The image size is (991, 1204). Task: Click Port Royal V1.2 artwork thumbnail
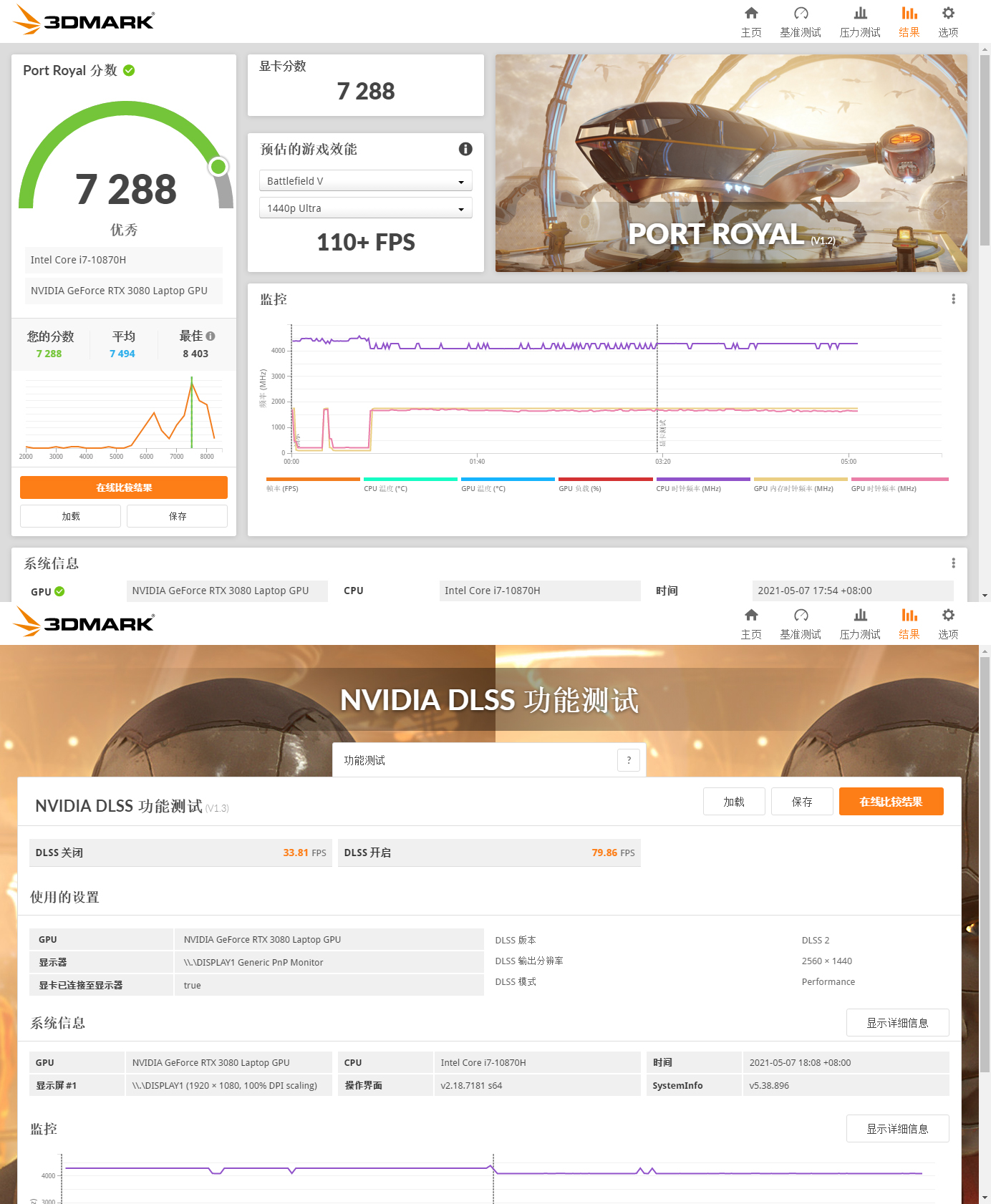[731, 163]
